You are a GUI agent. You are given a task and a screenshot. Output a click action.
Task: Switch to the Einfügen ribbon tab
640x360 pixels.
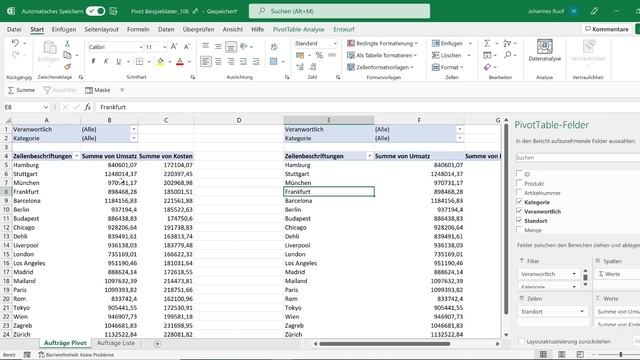coord(64,29)
